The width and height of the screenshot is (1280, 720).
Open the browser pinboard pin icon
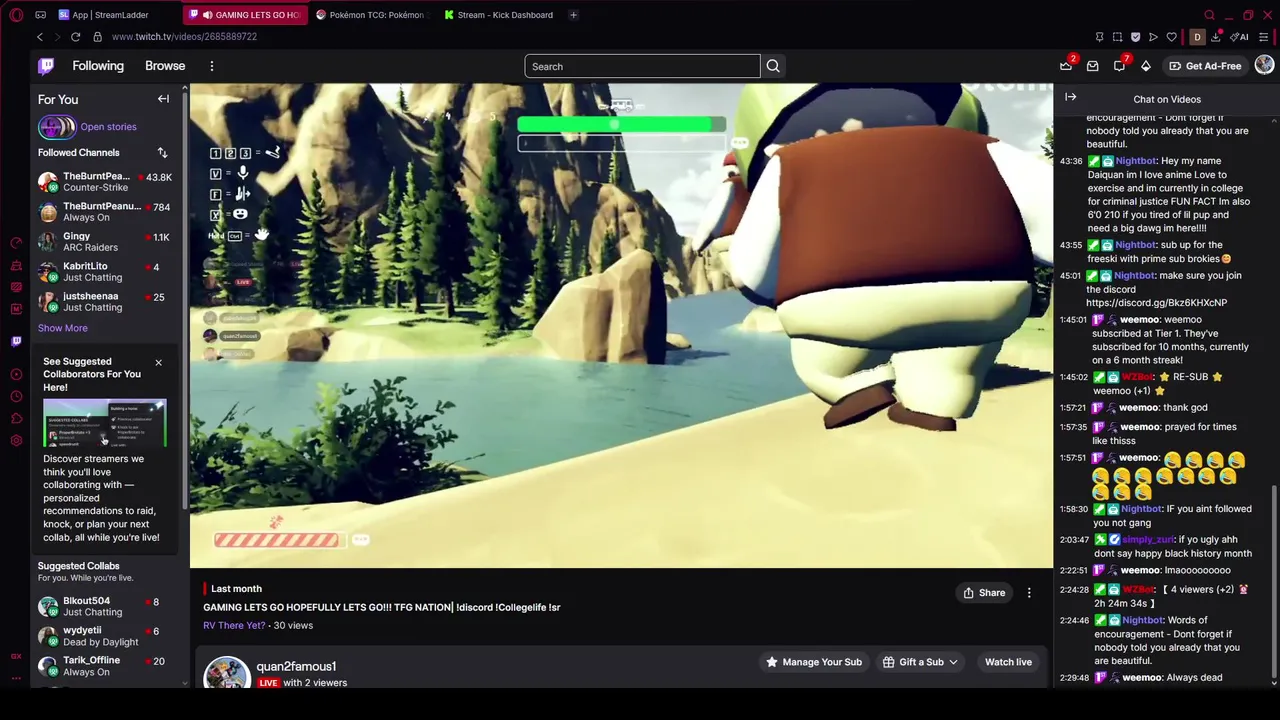pos(1099,37)
